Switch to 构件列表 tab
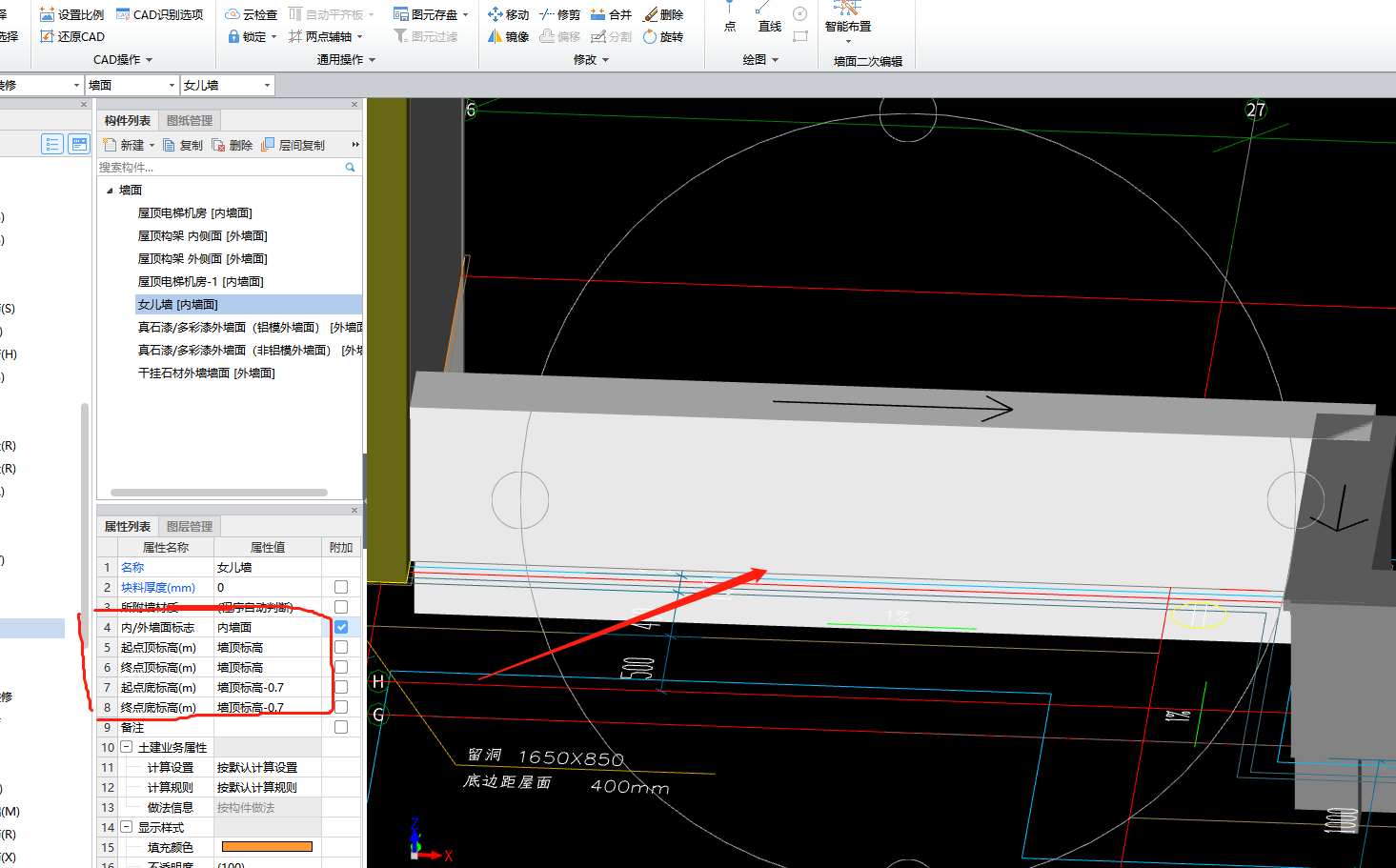The width and height of the screenshot is (1396, 868). point(128,120)
